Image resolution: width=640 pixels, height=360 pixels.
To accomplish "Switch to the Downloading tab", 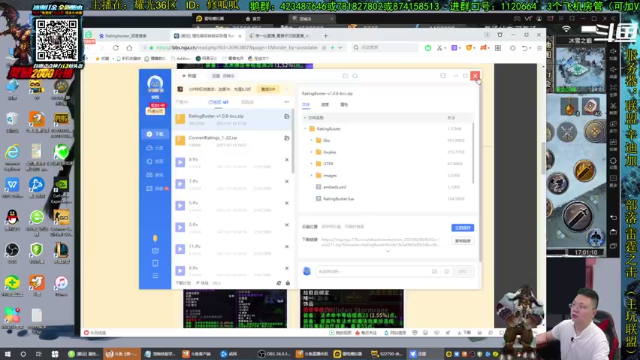I will pyautogui.click(x=182, y=102).
